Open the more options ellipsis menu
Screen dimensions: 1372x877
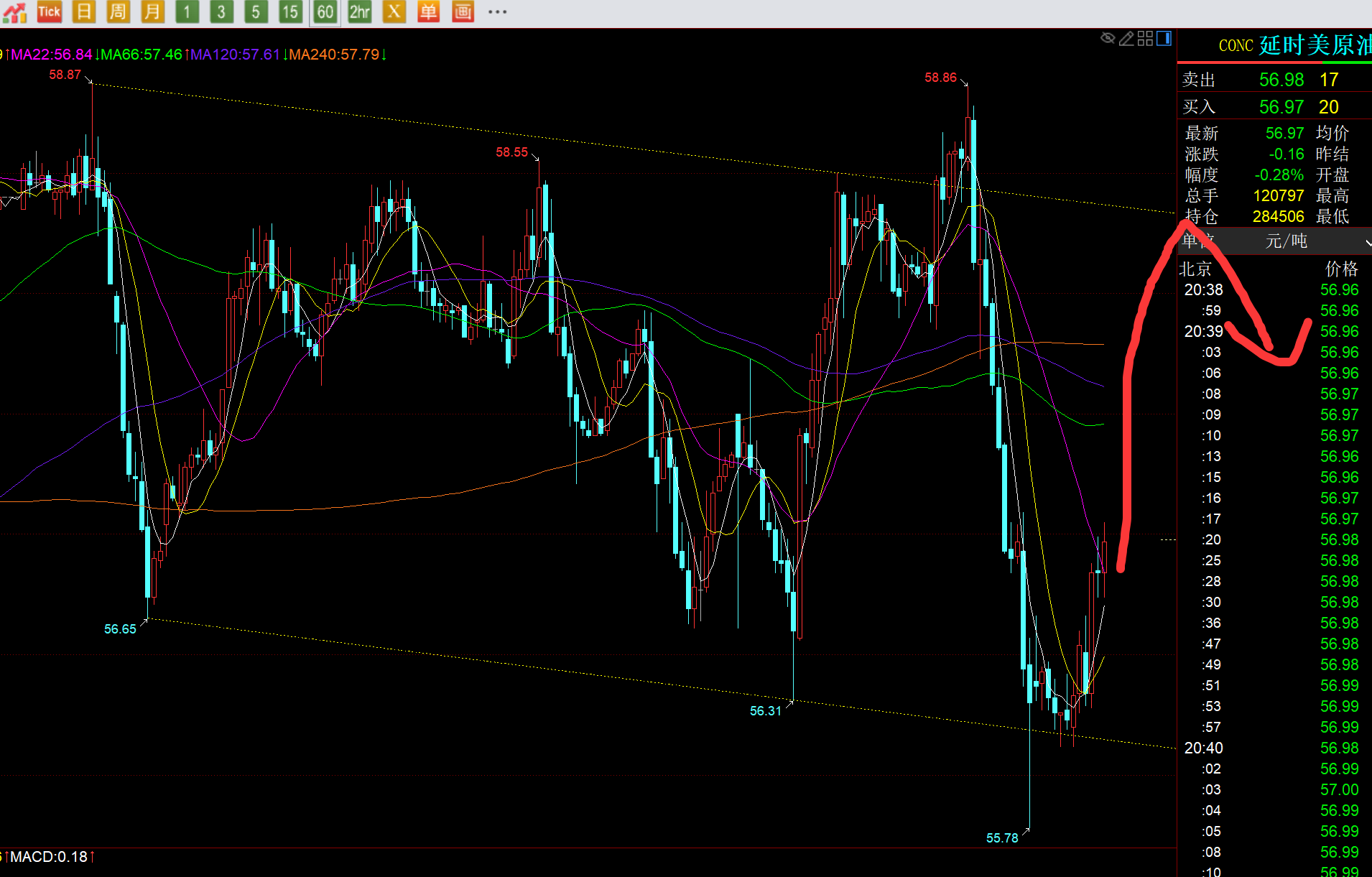[x=497, y=12]
